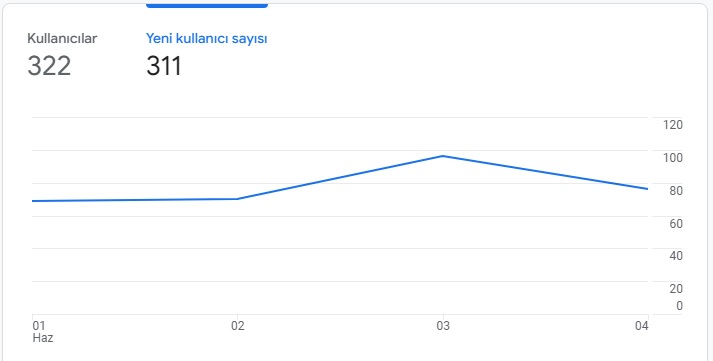This screenshot has height=361, width=713.
Task: Select the chart data point above 02
Action: pyautogui.click(x=237, y=199)
